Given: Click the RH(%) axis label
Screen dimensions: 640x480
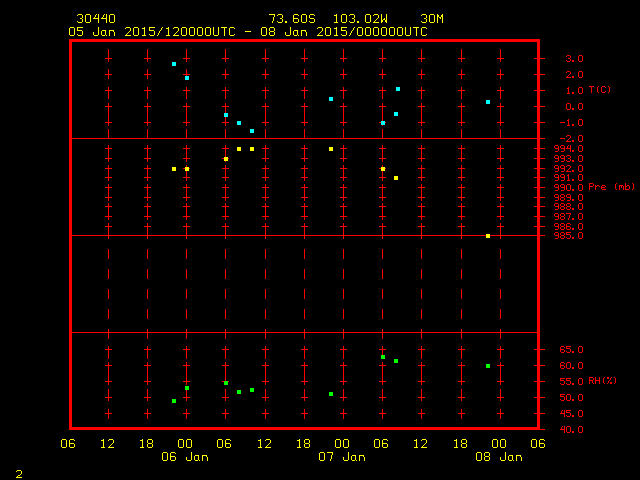Looking at the screenshot, I should [602, 381].
